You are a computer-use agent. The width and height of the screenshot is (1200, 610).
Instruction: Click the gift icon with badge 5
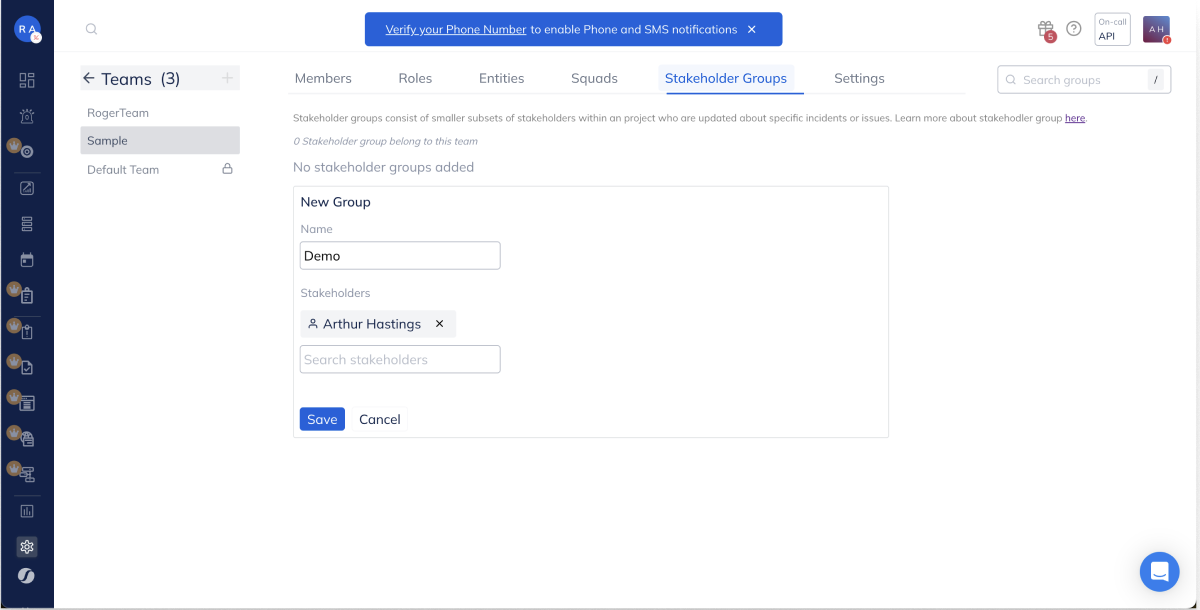(1045, 29)
